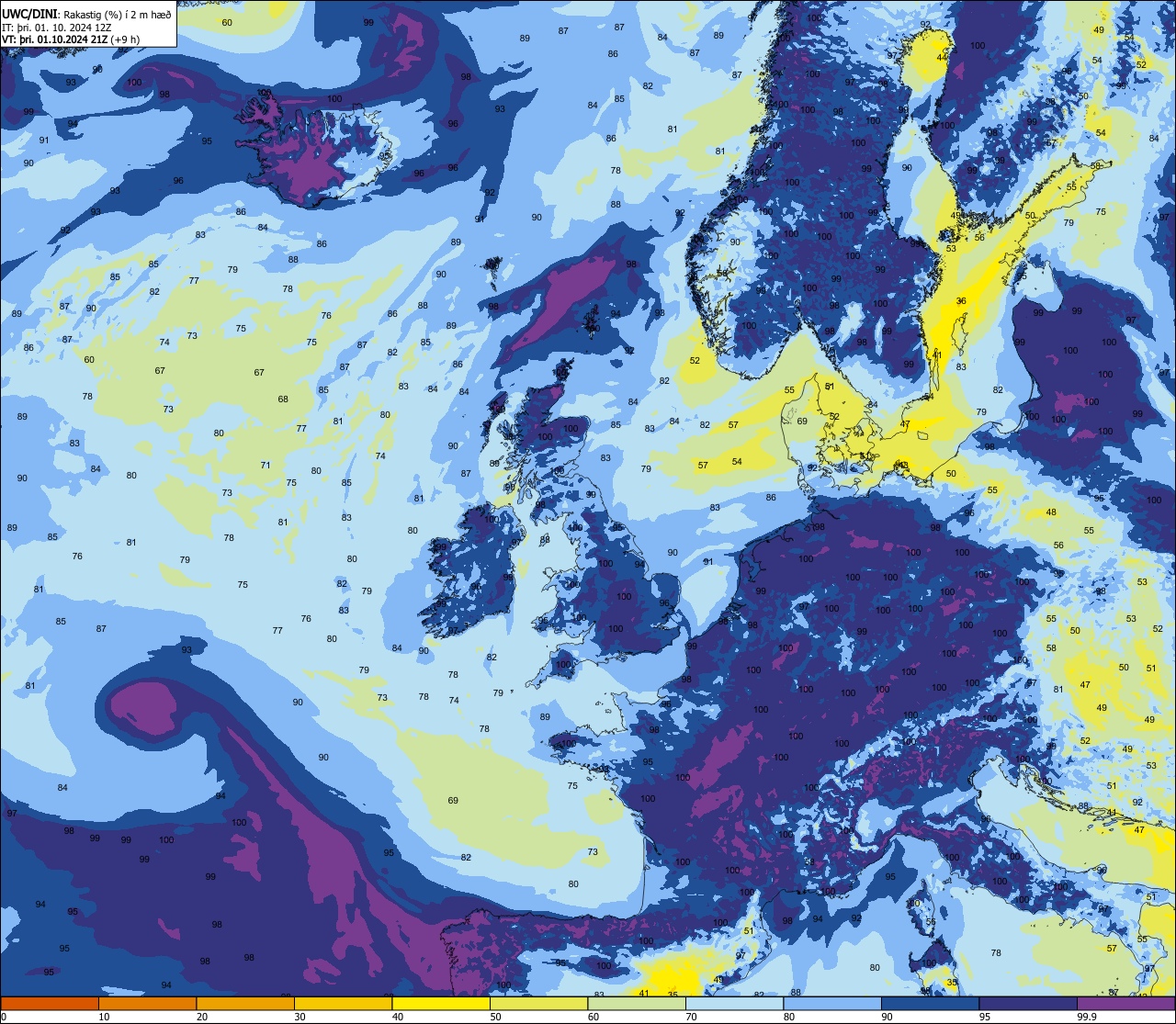The height and width of the screenshot is (1024, 1176).
Task: Click the legend tick label 10
Action: click(104, 1017)
